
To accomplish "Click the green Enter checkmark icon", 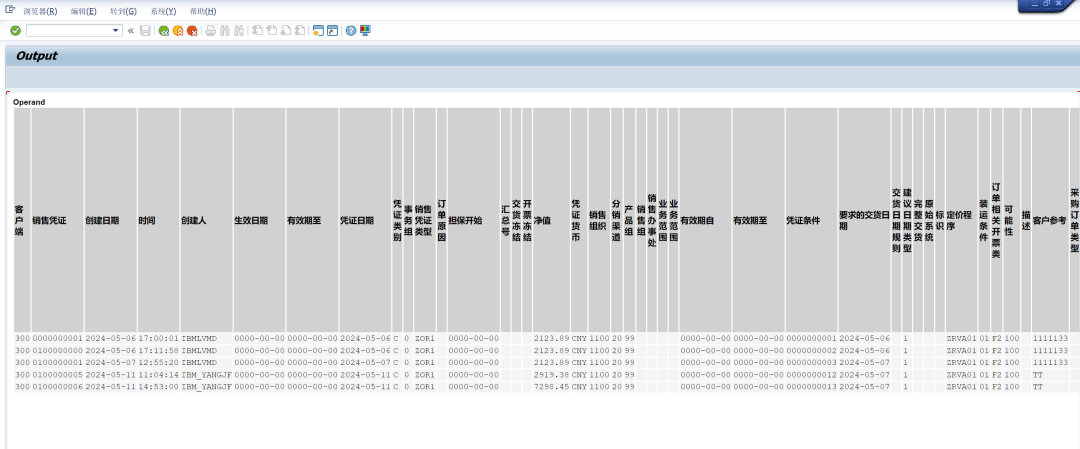I will 15,31.
